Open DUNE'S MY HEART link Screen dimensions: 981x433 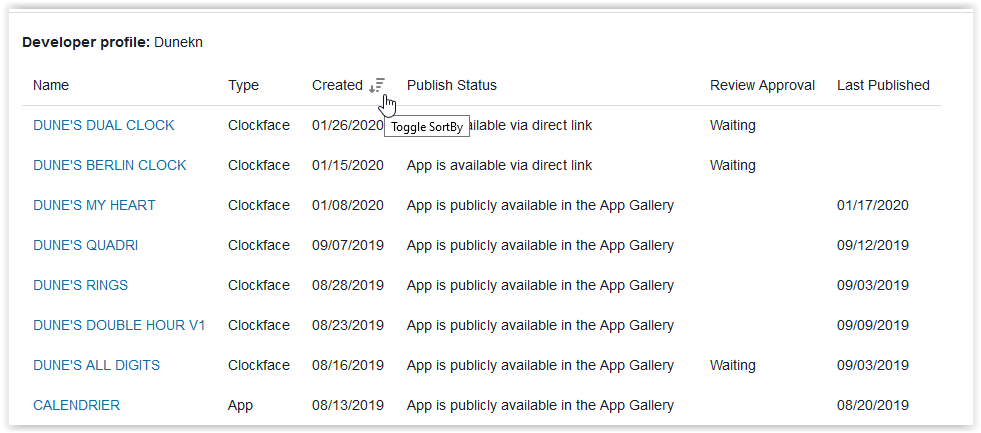[94, 205]
